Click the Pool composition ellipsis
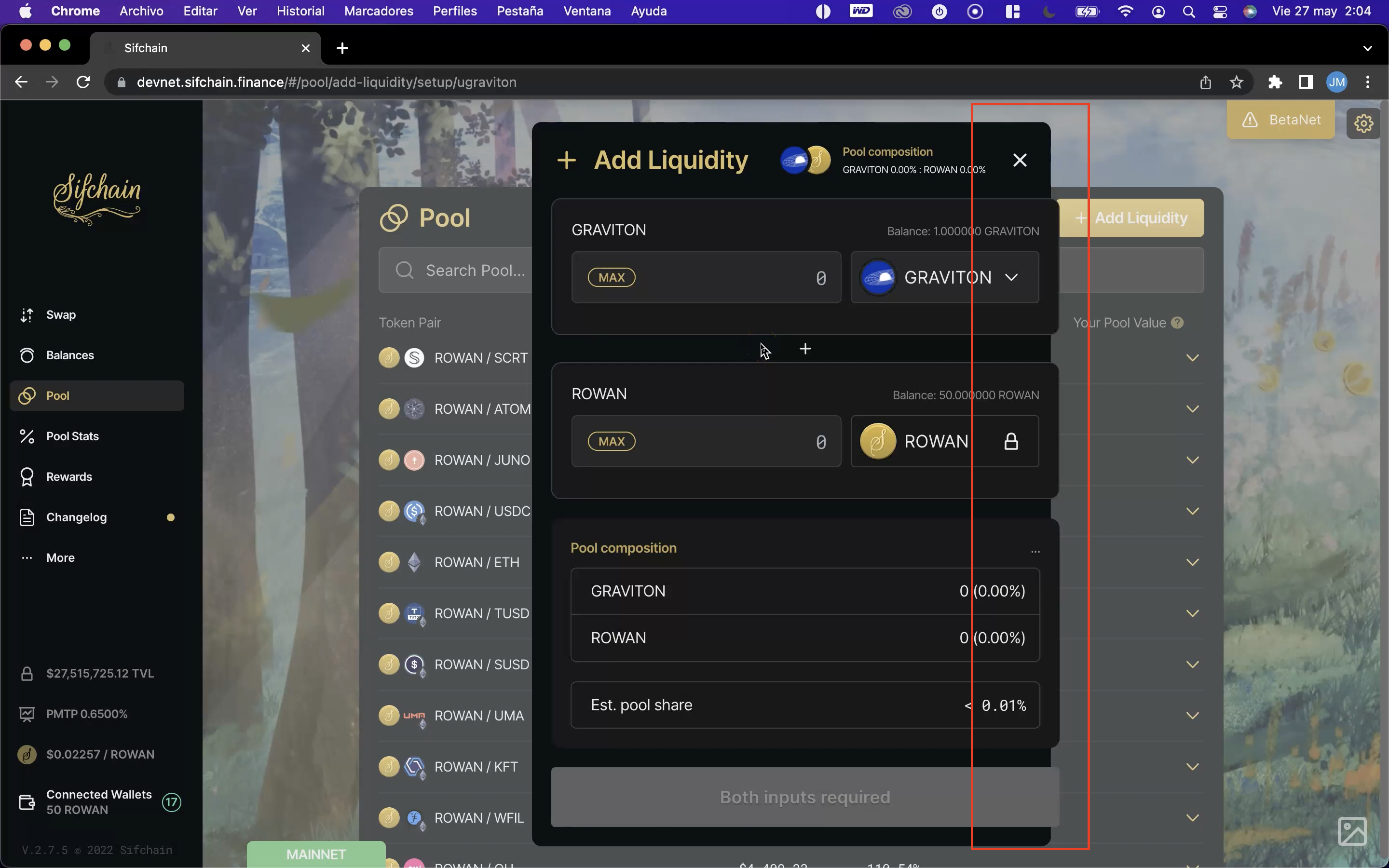 pyautogui.click(x=1035, y=551)
